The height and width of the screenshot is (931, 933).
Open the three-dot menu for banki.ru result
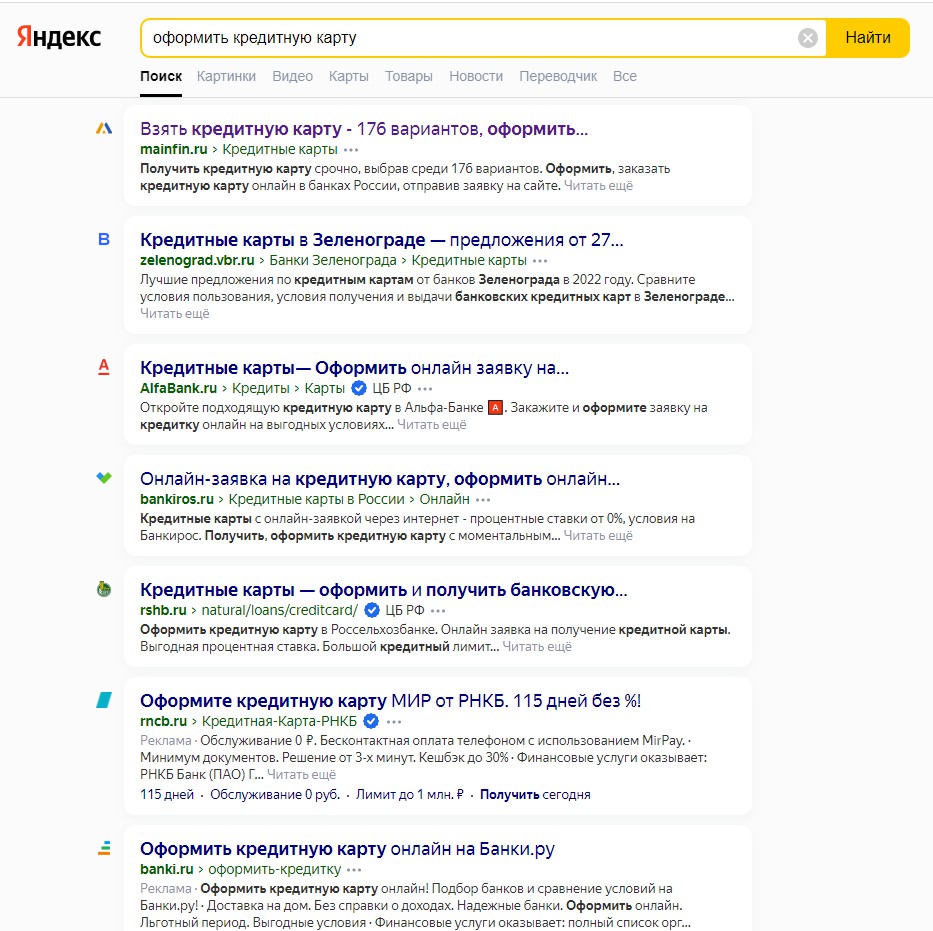click(354, 870)
